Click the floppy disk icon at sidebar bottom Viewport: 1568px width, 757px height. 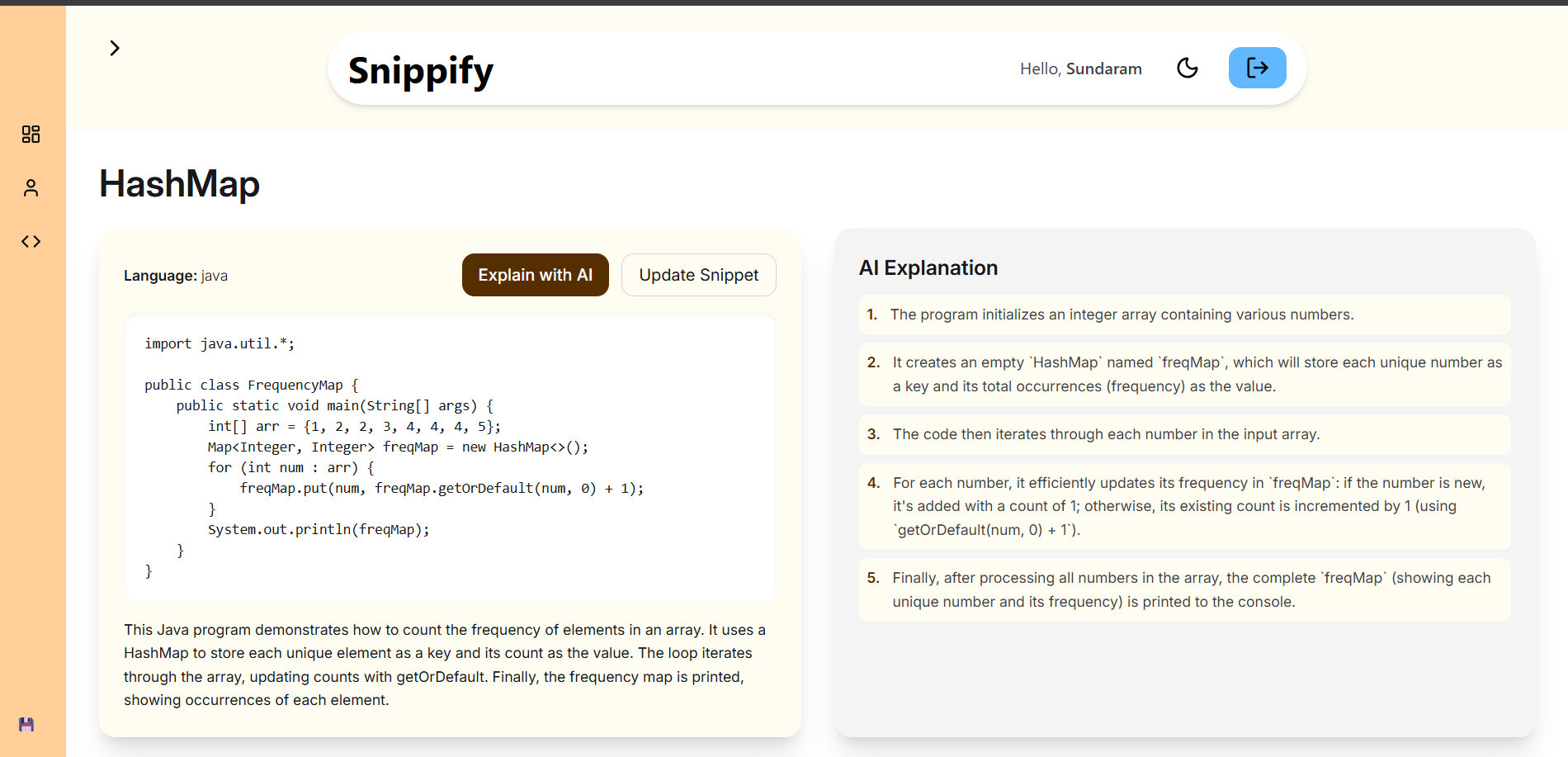point(26,724)
